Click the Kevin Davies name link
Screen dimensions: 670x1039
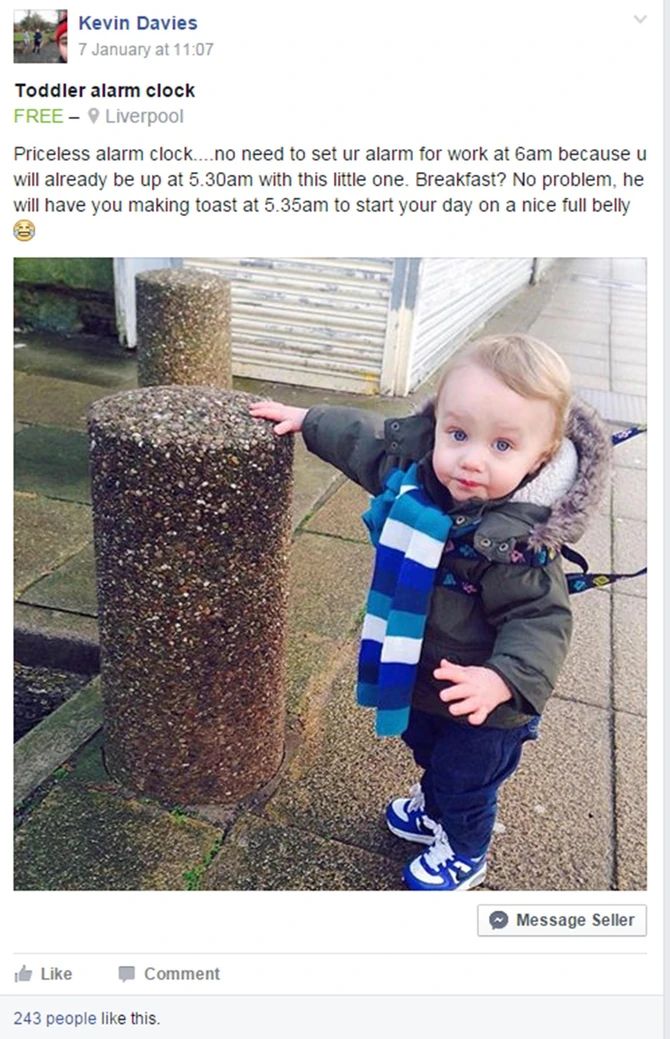coord(138,23)
